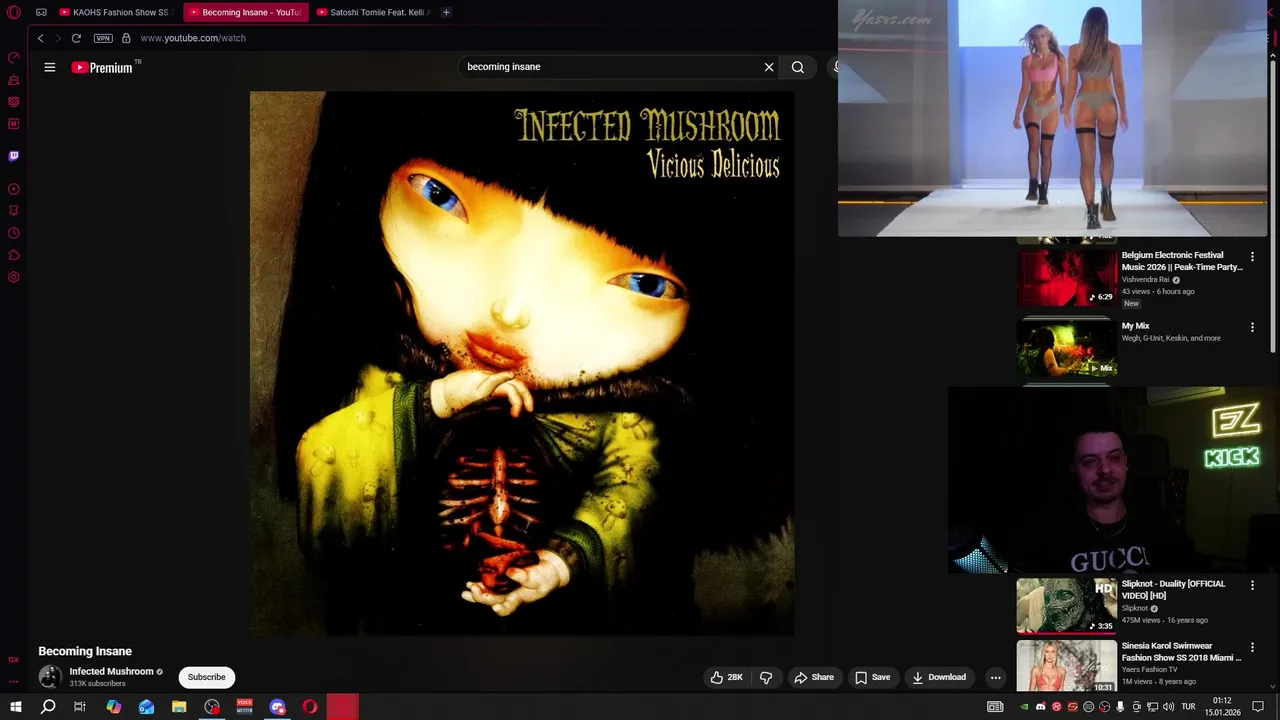Open options for Slipknot Duality video
Viewport: 1280px width, 720px height.
pos(1252,585)
